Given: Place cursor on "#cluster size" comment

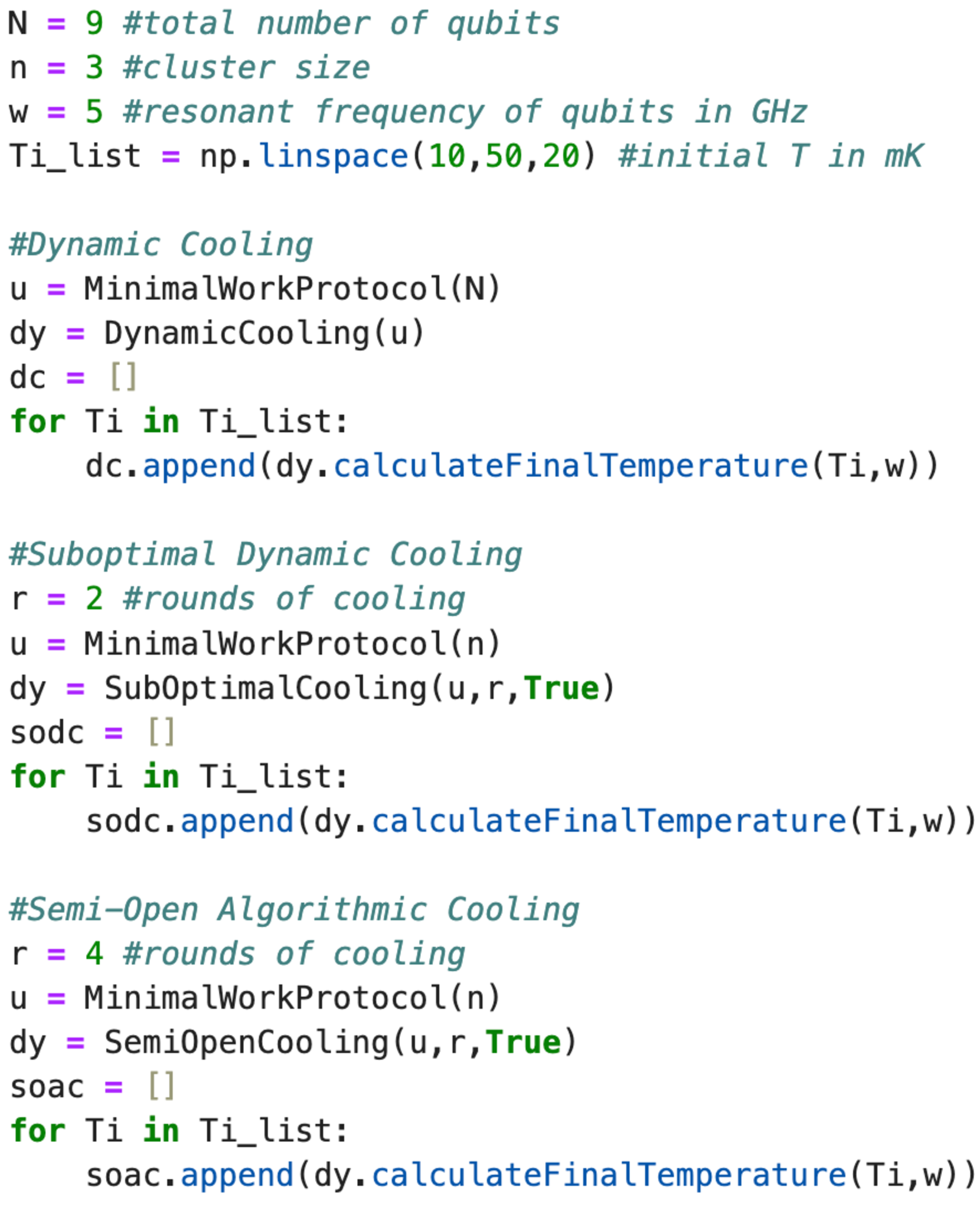Looking at the screenshot, I should click(x=246, y=68).
